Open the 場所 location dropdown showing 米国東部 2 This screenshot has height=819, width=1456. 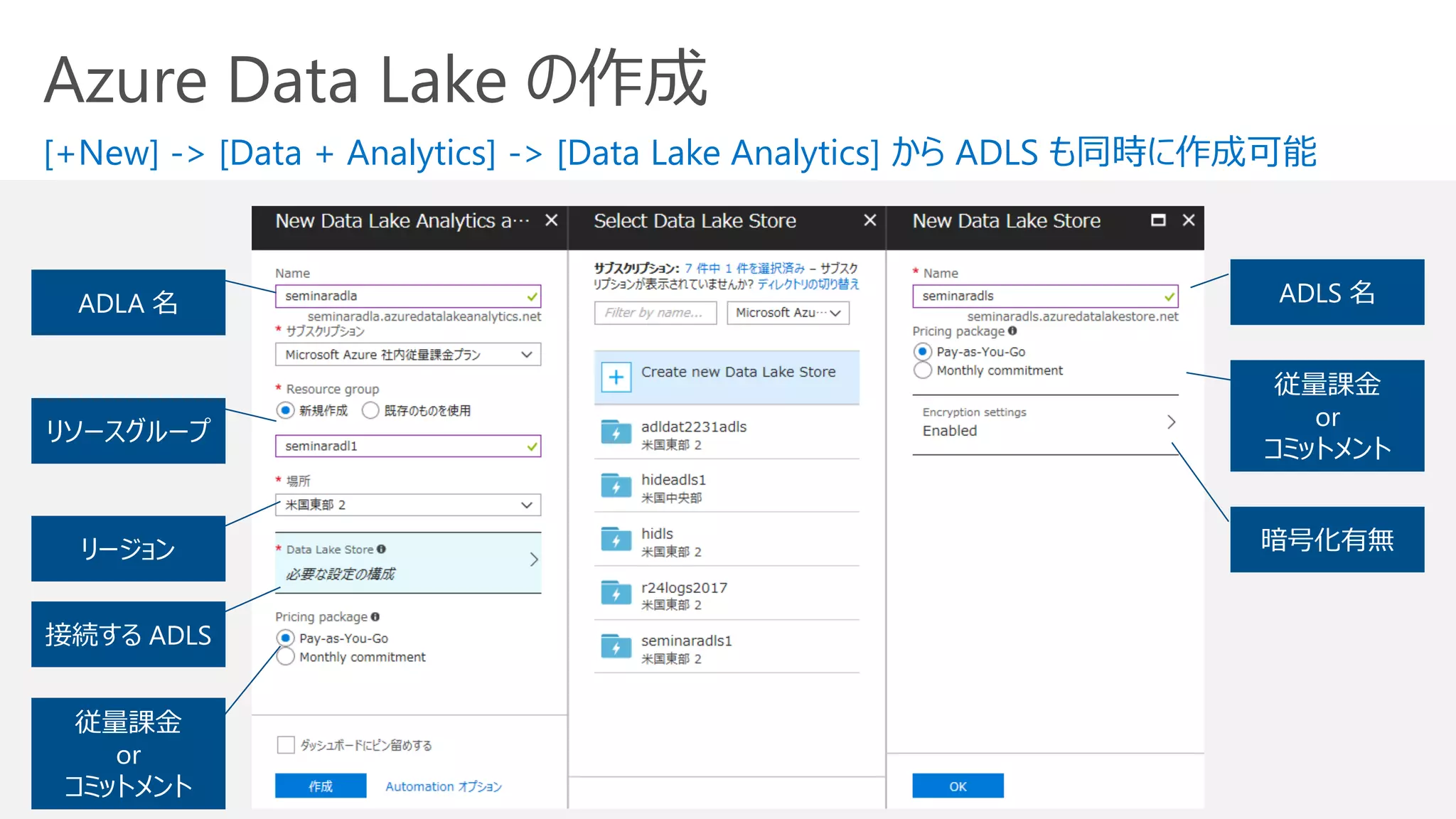[x=408, y=505]
